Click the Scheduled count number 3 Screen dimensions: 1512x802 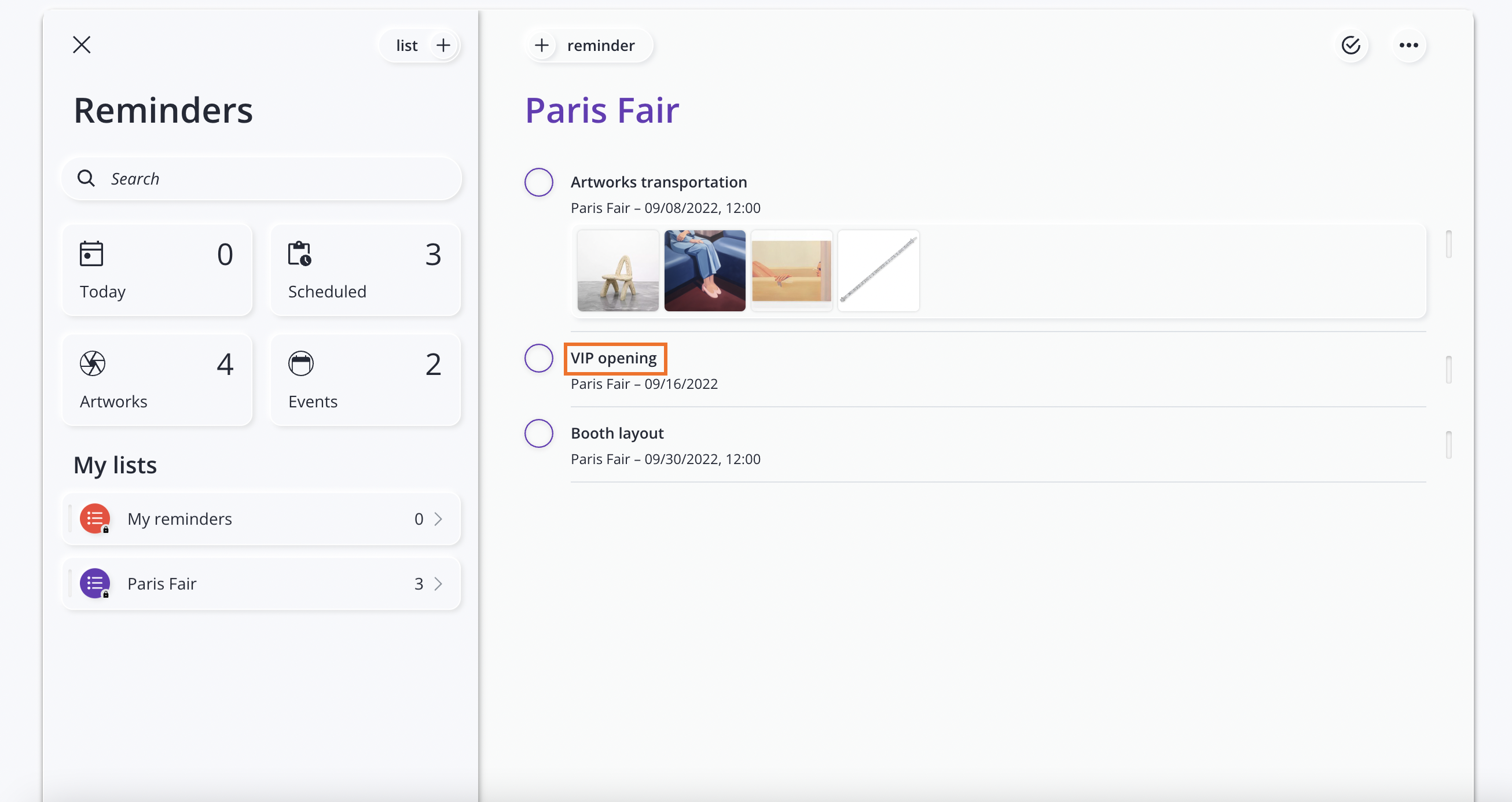point(433,254)
